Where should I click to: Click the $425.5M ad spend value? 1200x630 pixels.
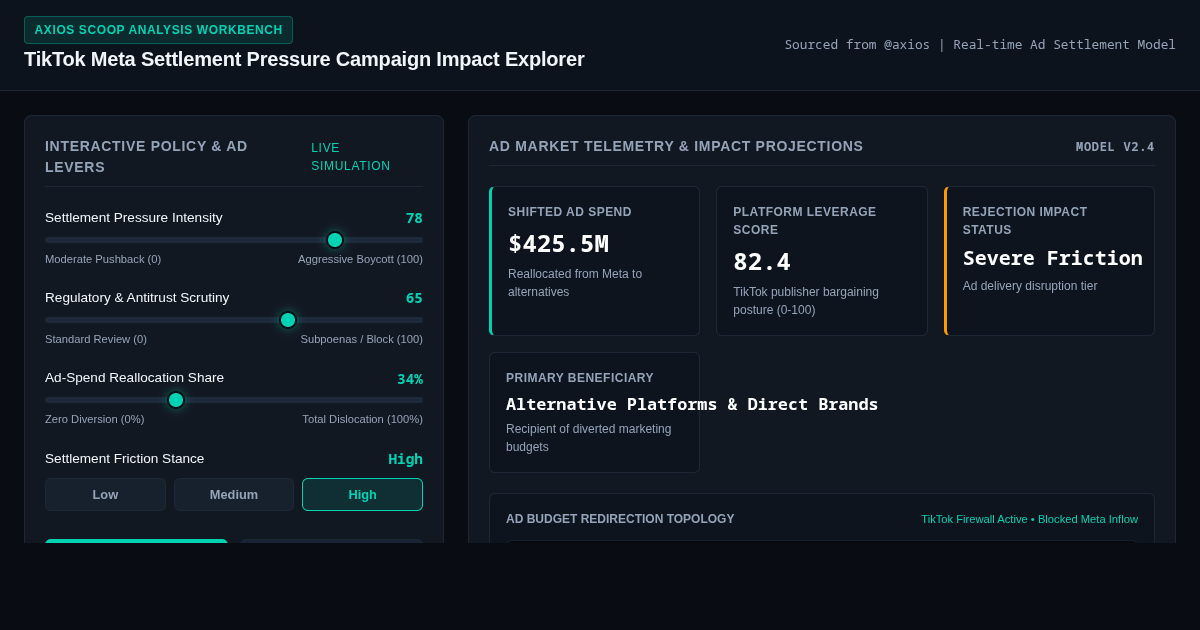(558, 244)
